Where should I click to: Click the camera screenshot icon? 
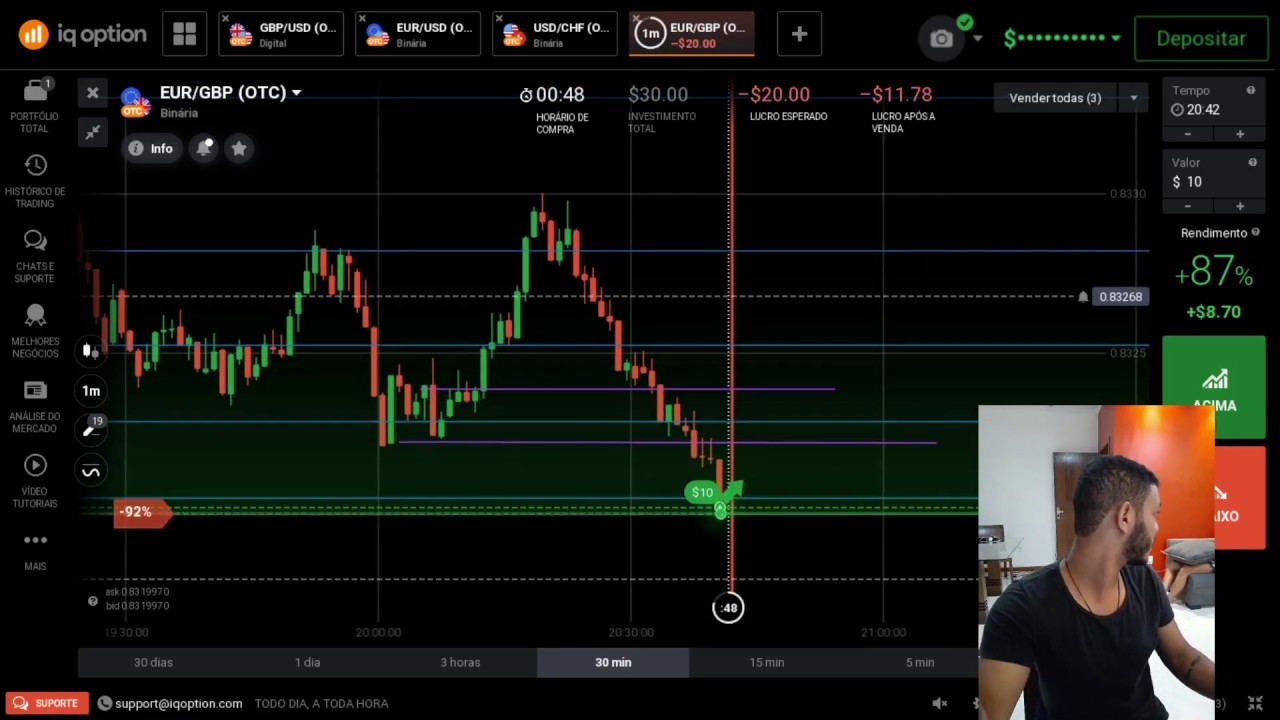[941, 38]
